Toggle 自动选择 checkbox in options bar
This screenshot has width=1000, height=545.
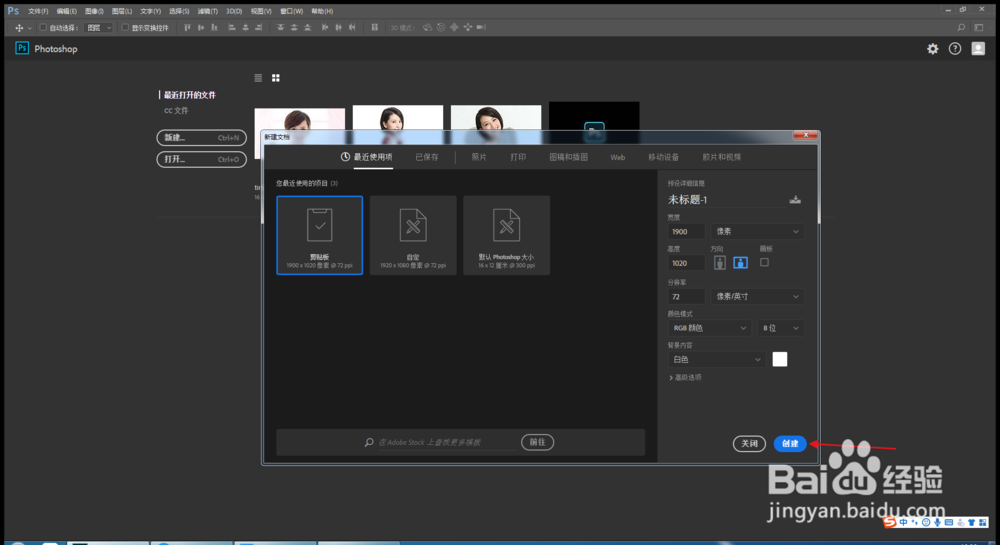[43, 27]
